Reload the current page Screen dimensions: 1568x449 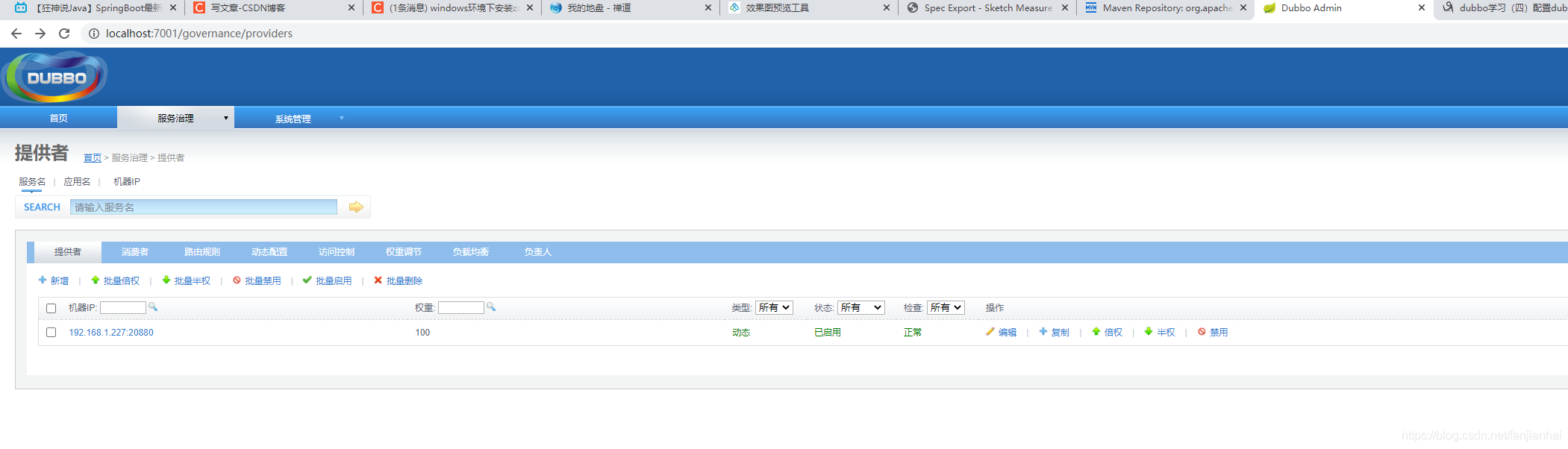tap(64, 34)
